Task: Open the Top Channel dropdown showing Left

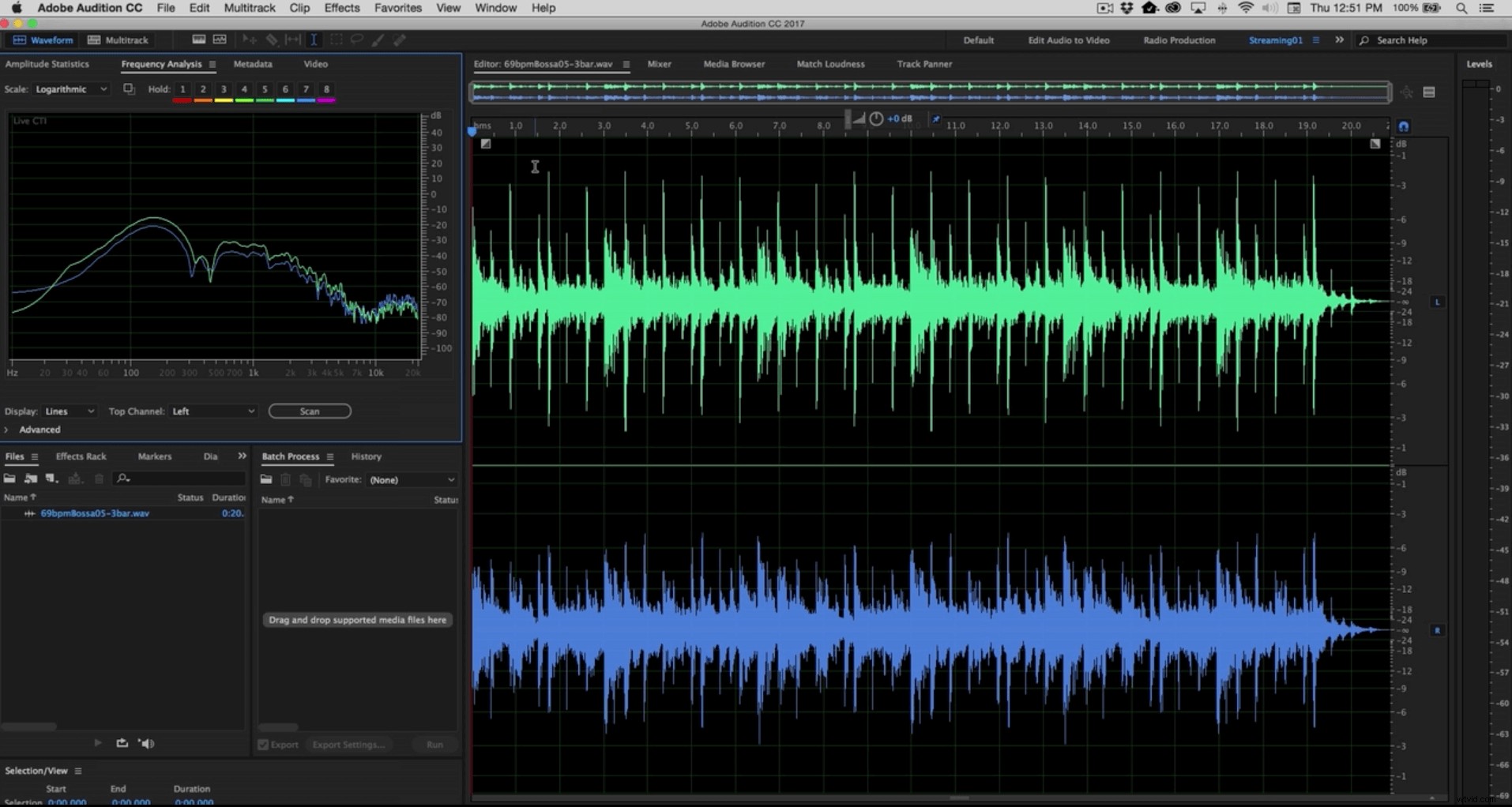Action: tap(212, 411)
